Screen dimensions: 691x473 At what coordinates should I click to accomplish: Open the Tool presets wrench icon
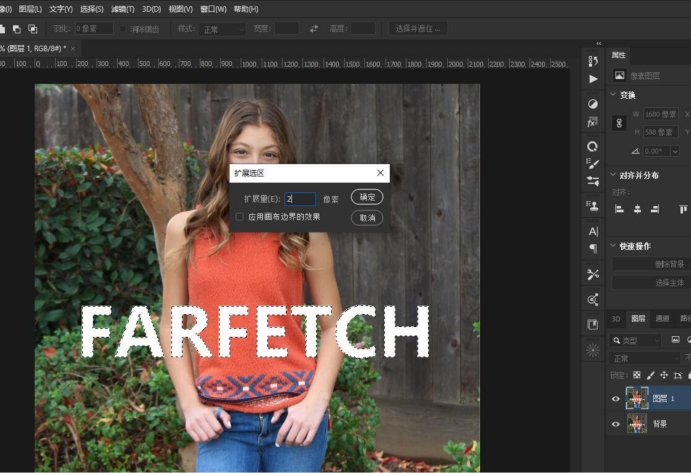point(593,274)
